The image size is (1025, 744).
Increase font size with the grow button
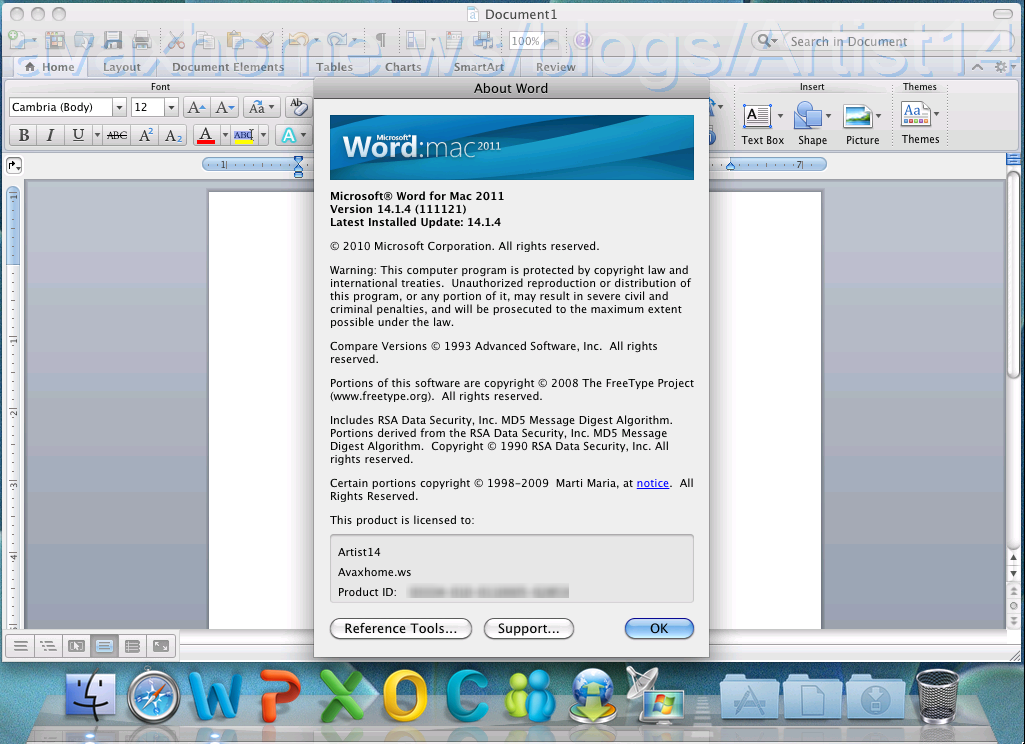coord(195,107)
